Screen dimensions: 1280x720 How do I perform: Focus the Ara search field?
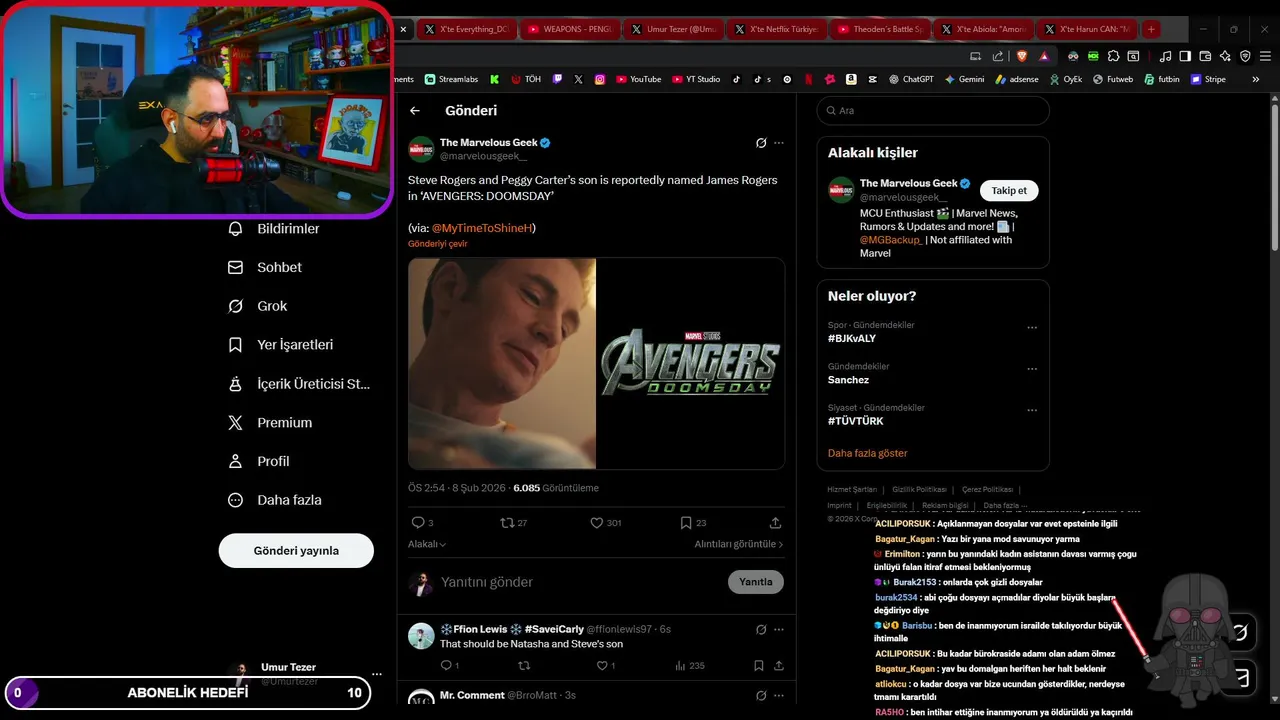tap(933, 111)
